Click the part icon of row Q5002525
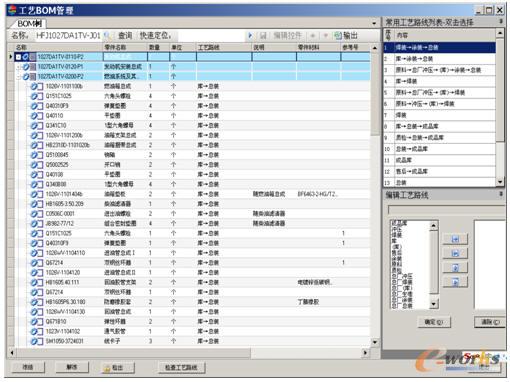The image size is (510, 382). (34, 165)
